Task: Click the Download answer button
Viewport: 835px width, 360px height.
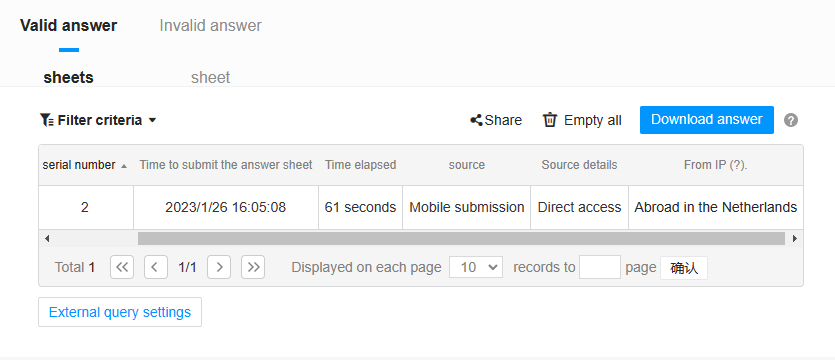Action: coord(707,120)
